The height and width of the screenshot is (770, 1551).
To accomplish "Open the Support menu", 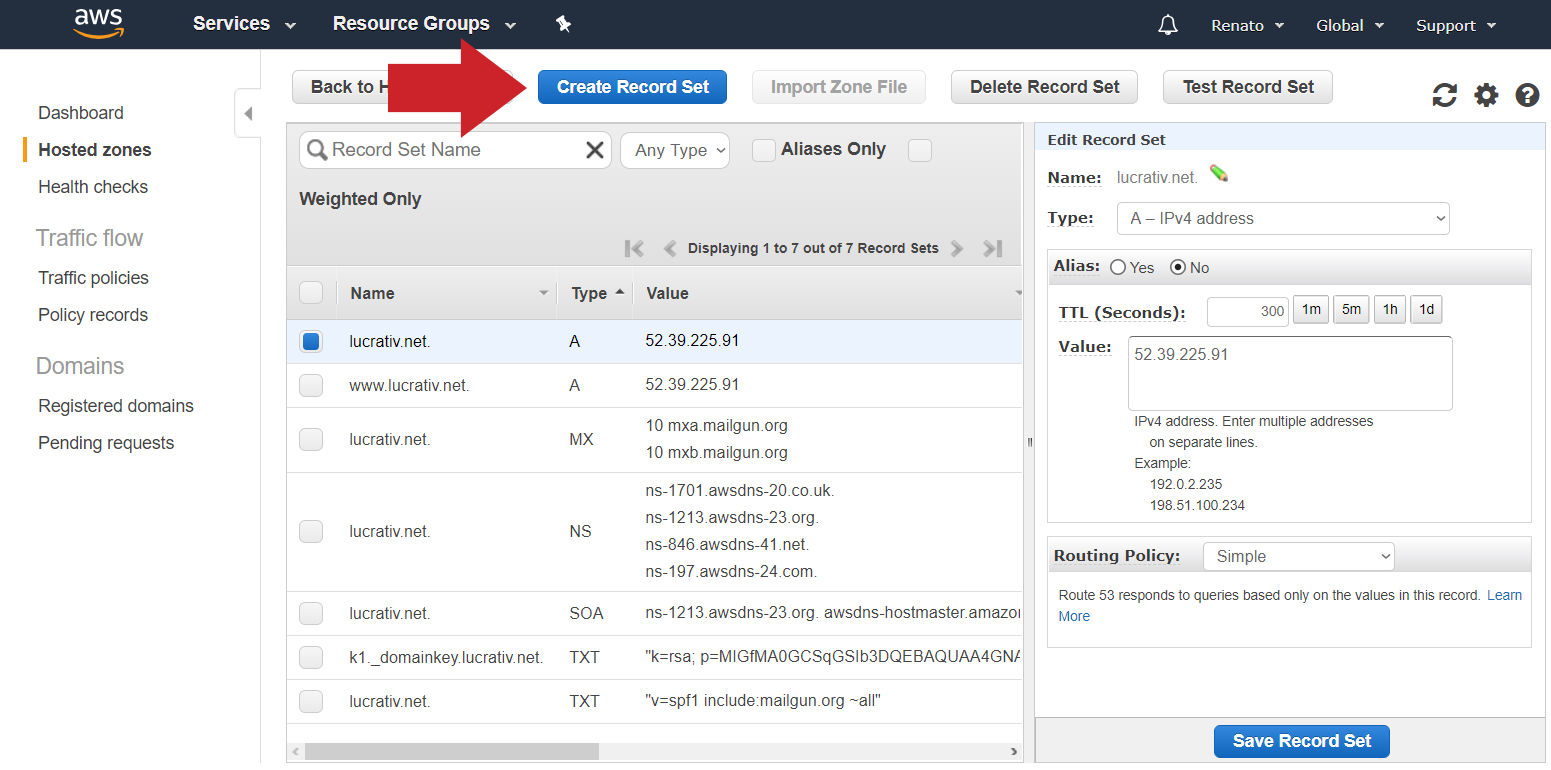I will click(1456, 25).
